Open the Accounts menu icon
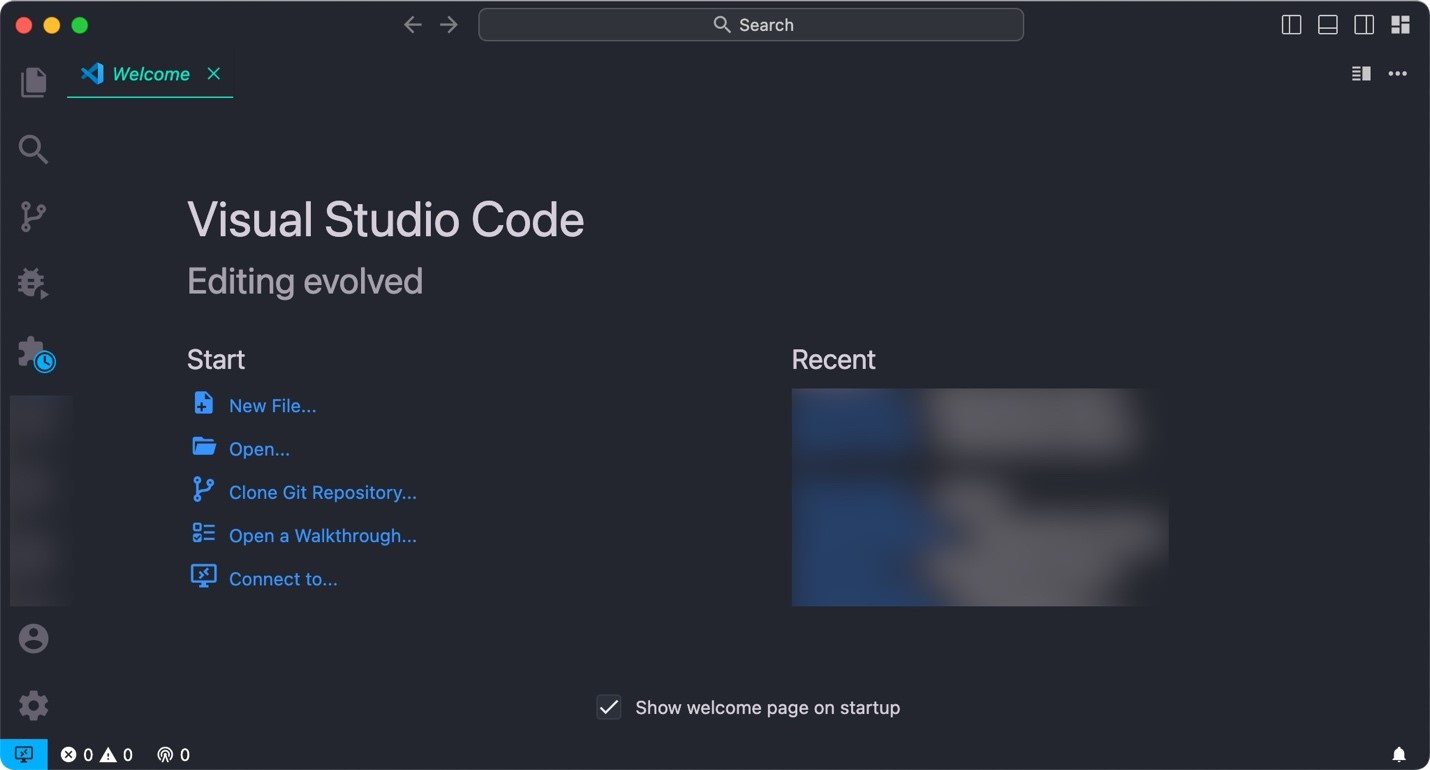 pyautogui.click(x=33, y=638)
